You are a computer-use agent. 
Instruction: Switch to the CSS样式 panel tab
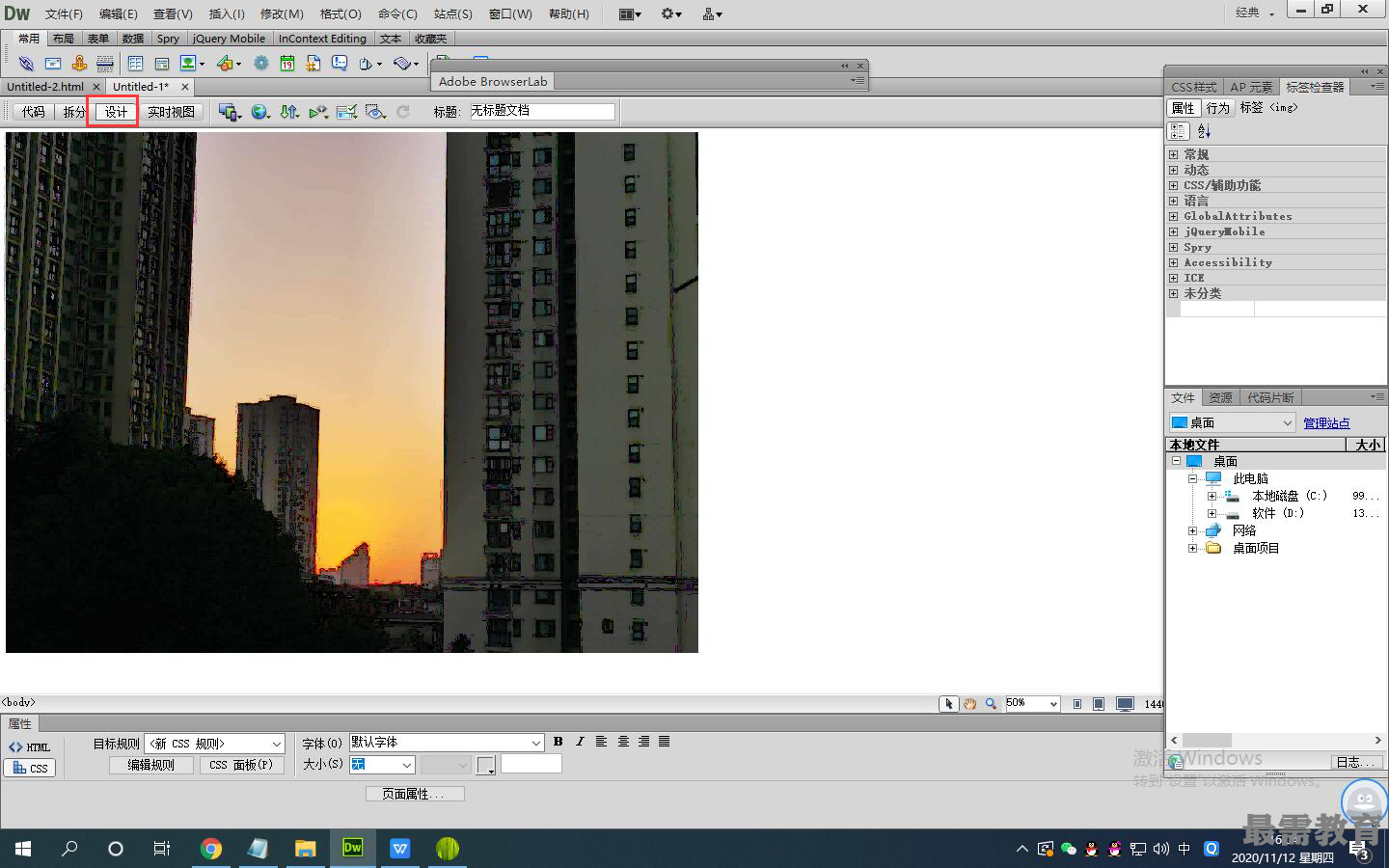coord(1194,87)
